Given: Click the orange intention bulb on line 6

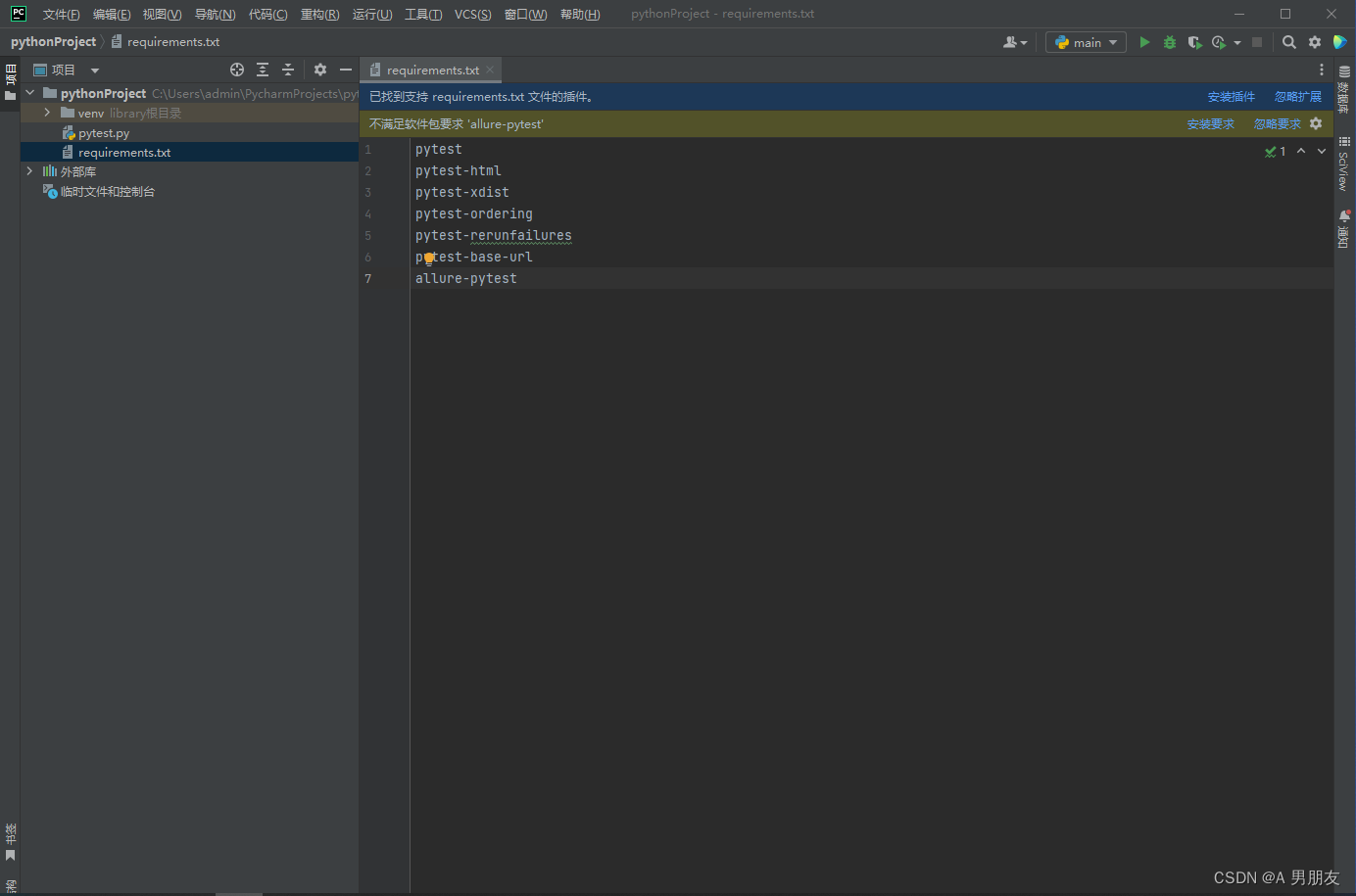Looking at the screenshot, I should coord(429,259).
